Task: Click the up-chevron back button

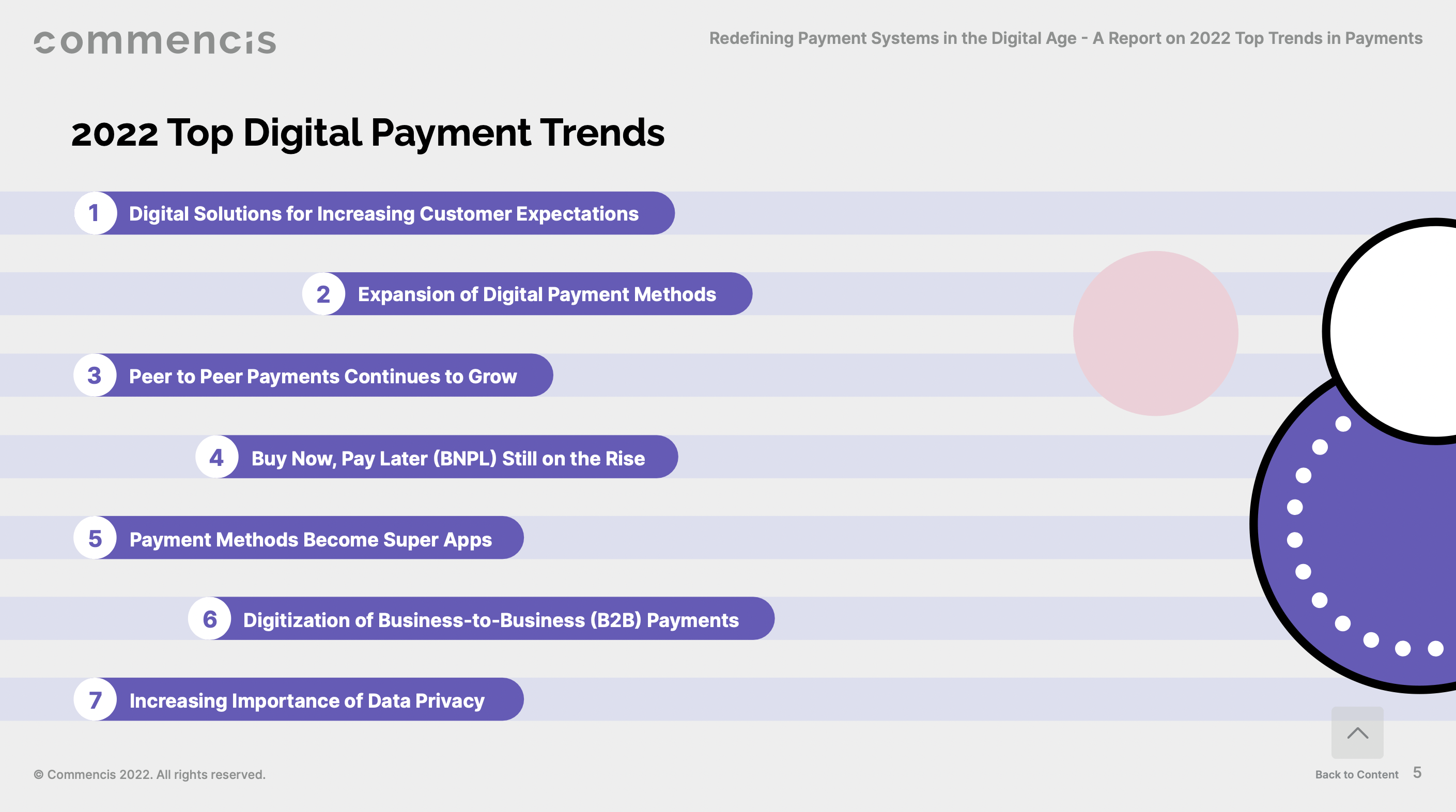Action: [x=1357, y=733]
